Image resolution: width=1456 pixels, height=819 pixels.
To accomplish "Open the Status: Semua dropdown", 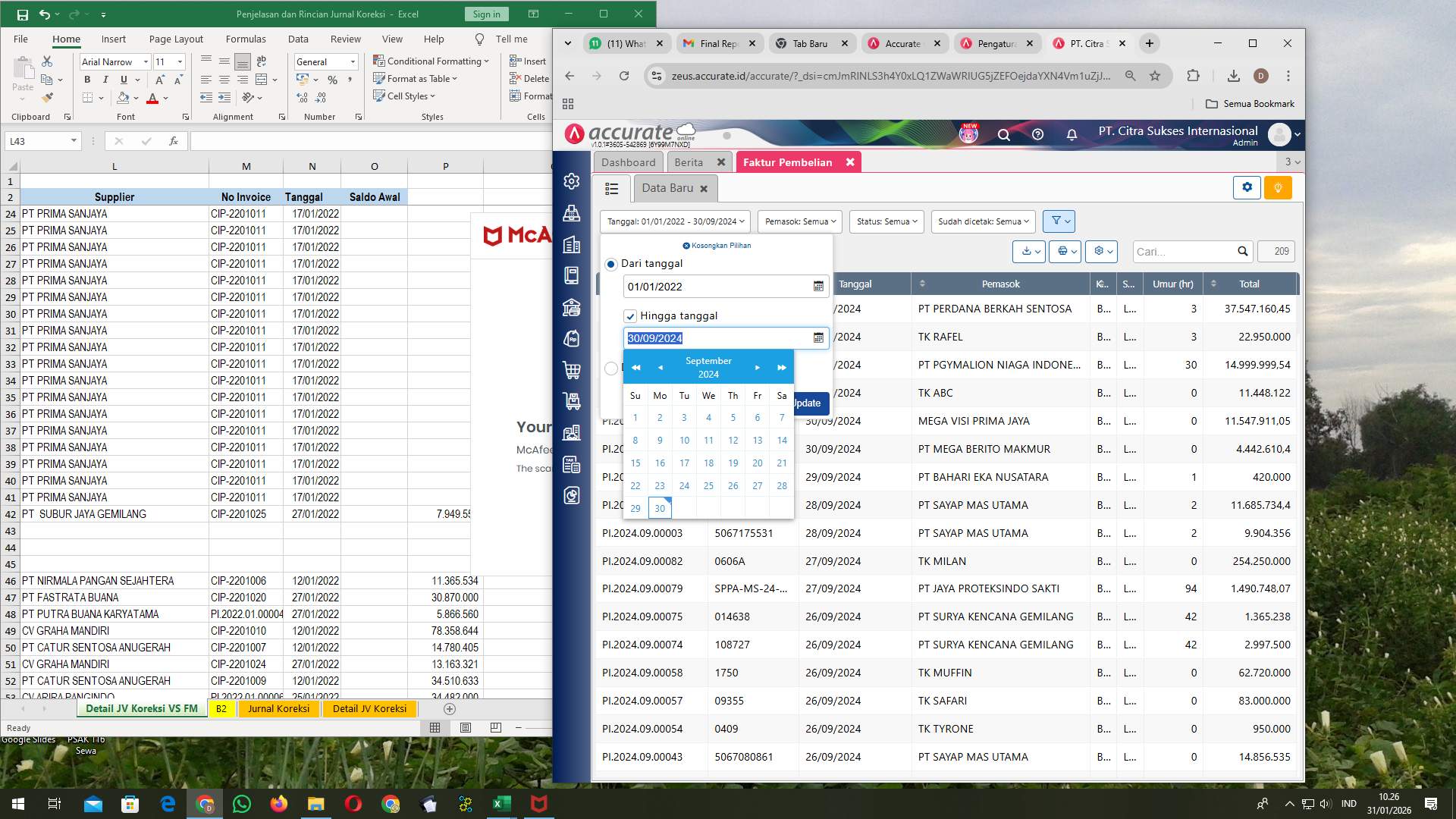I will click(886, 221).
